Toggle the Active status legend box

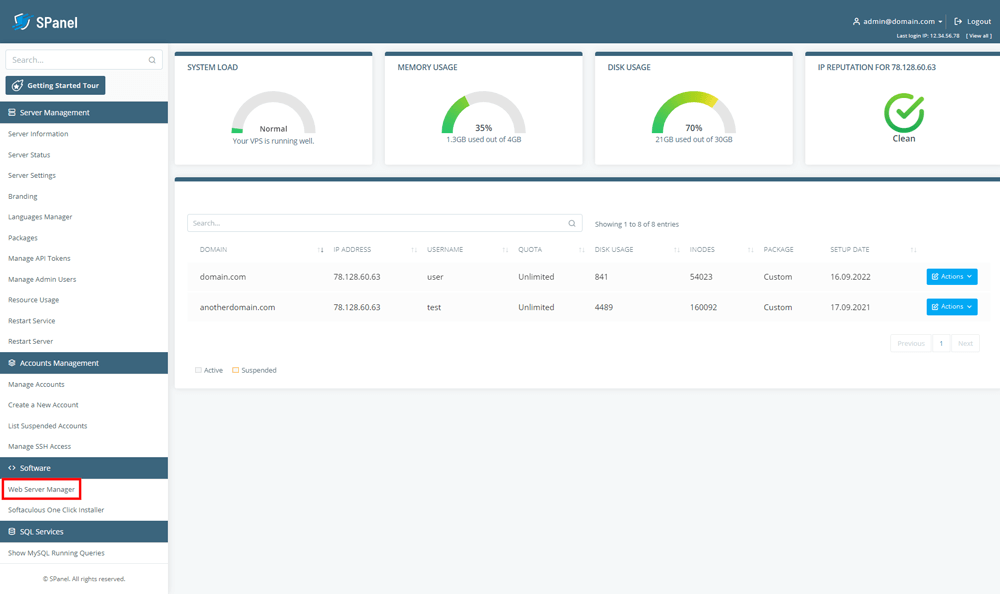click(198, 370)
